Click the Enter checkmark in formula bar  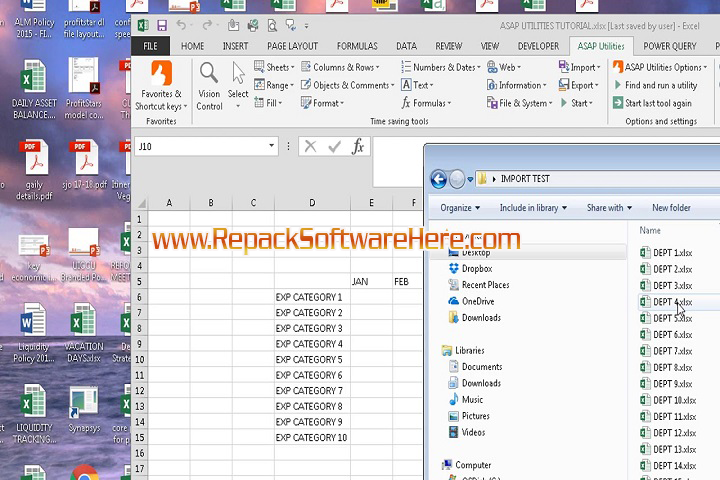(334, 147)
